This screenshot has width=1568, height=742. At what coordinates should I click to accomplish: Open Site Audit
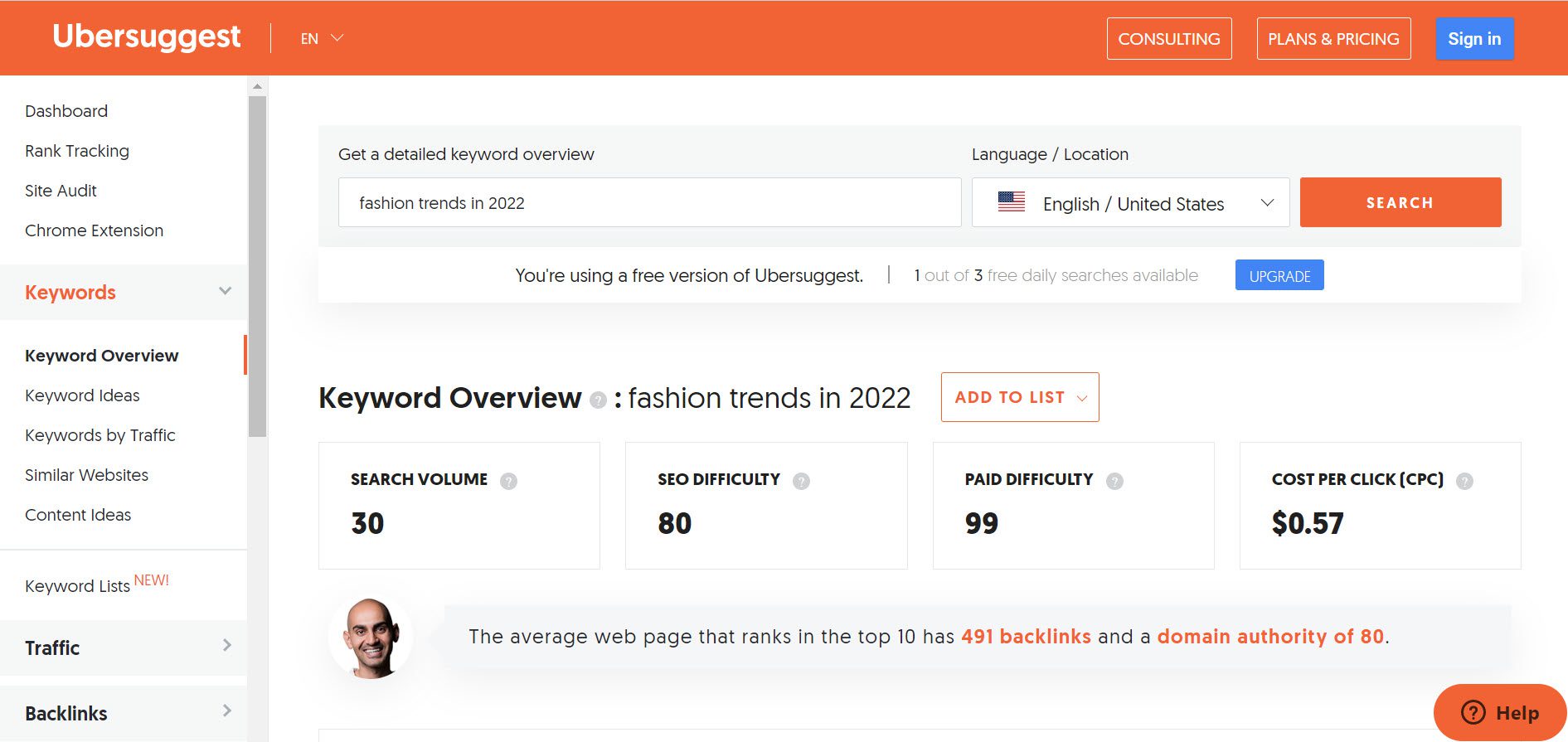[x=61, y=191]
